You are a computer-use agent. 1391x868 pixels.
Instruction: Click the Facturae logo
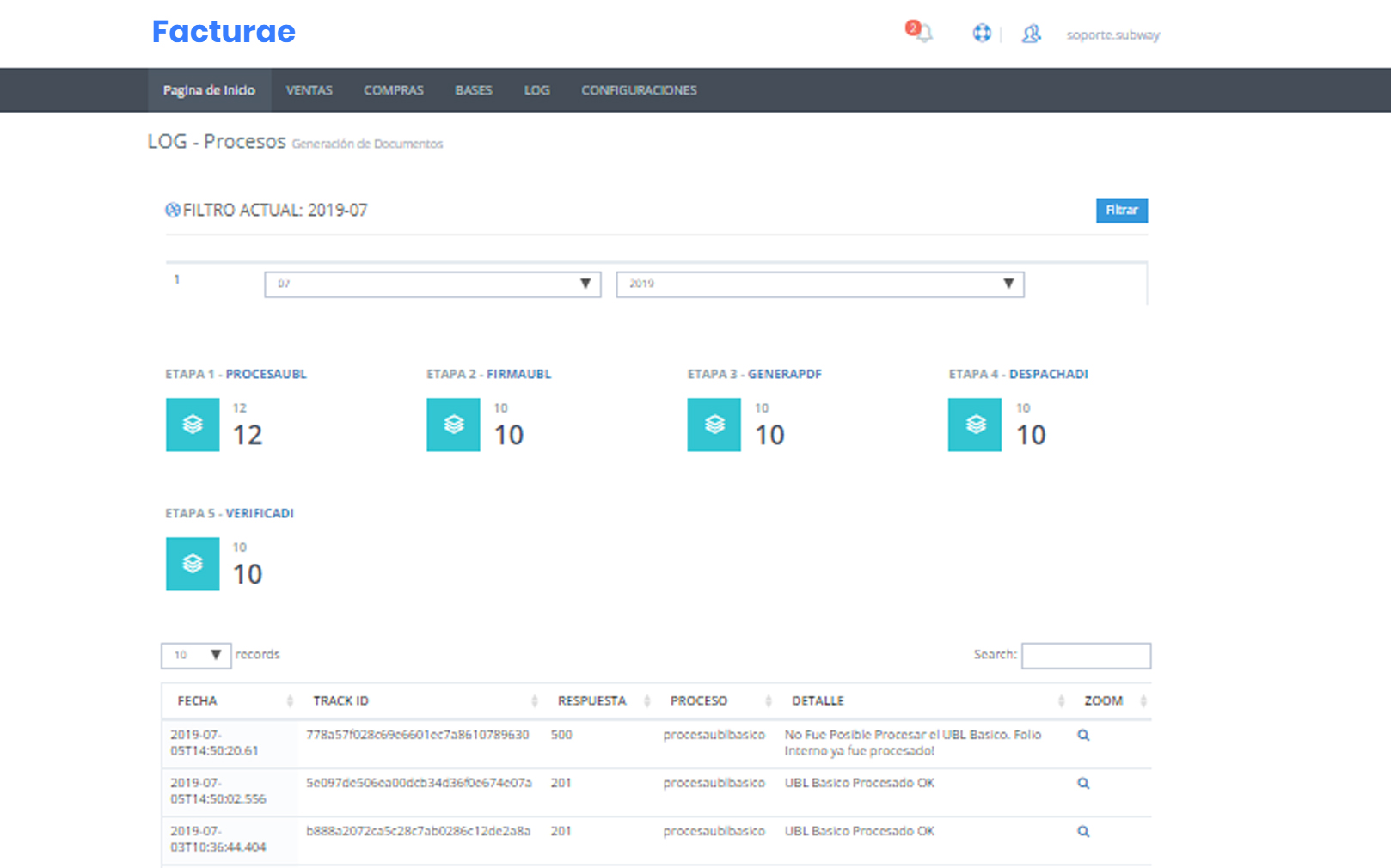pyautogui.click(x=224, y=32)
